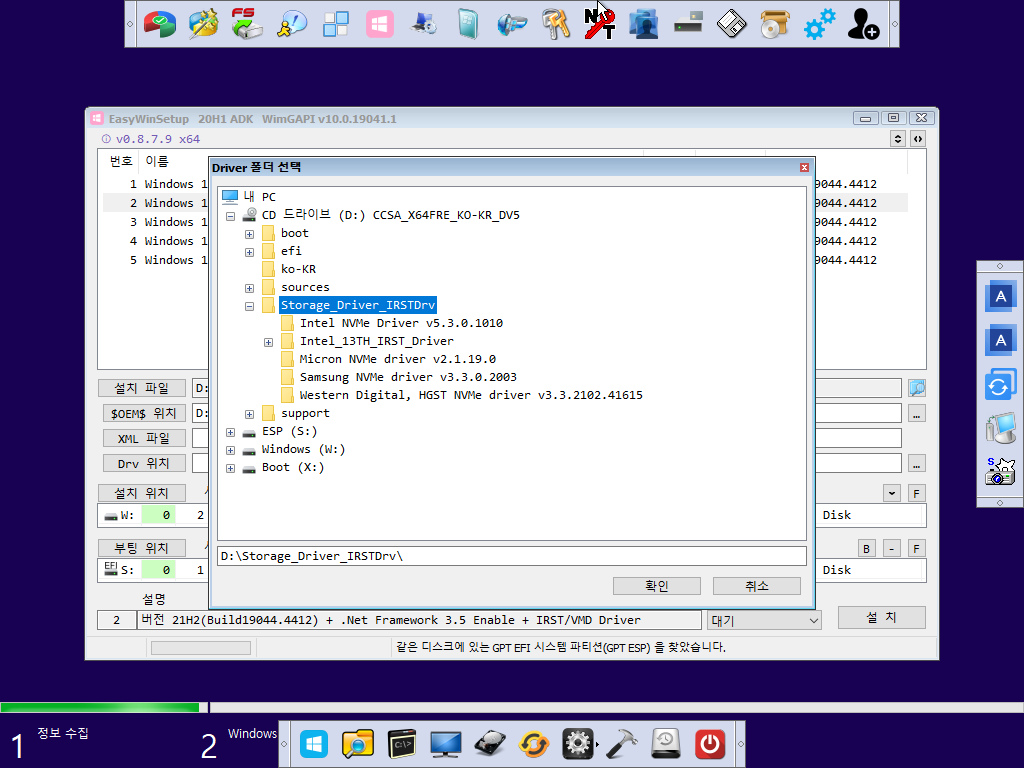Expand the Boot (X:) drive node
This screenshot has width=1024, height=768.
click(x=231, y=468)
